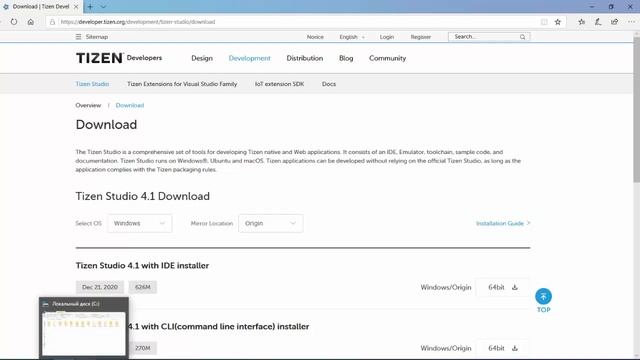Add page to favorites star icon
Image resolution: width=640 pixels, height=360 pixels.
click(x=558, y=22)
